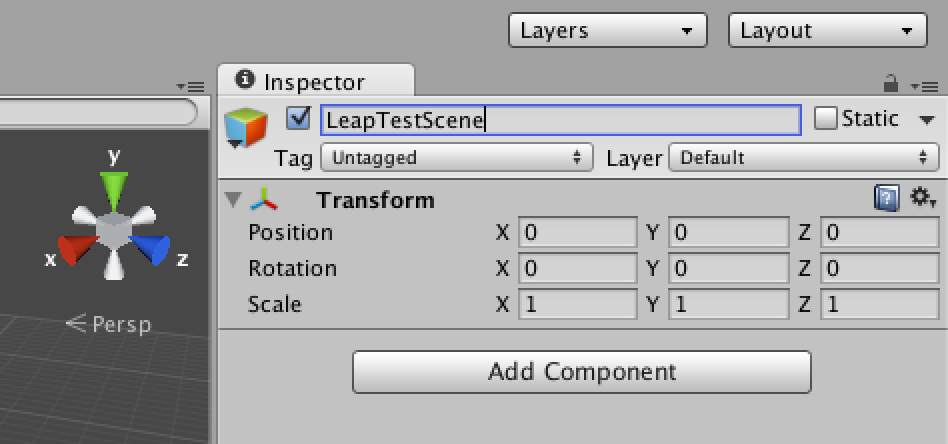Viewport: 948px width, 444px height.
Task: Open the Layers dropdown menu
Action: tap(608, 30)
